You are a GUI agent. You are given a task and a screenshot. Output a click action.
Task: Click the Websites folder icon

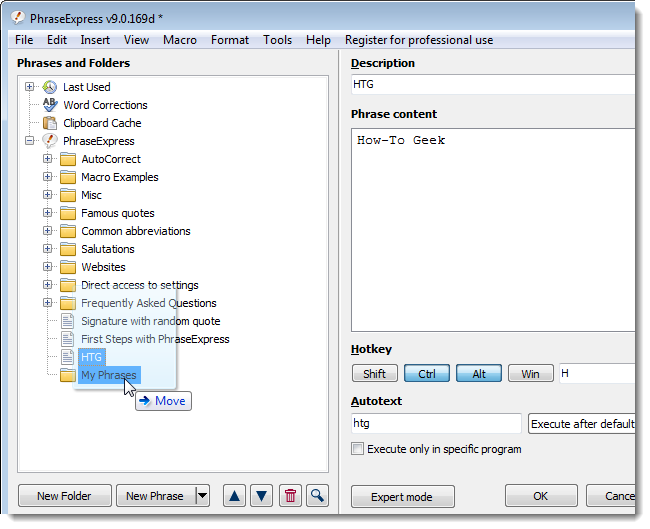[68, 267]
